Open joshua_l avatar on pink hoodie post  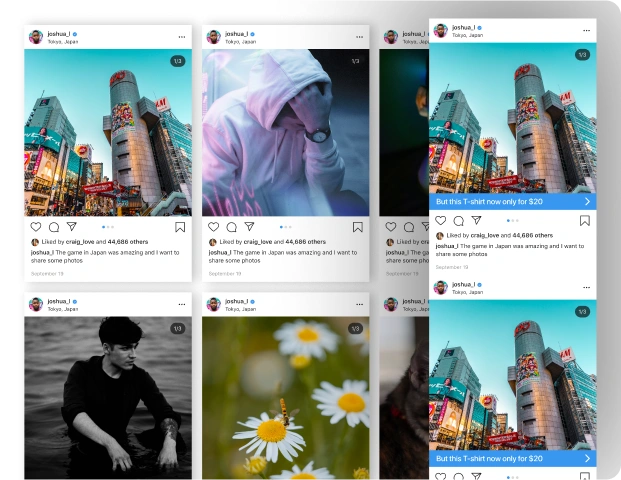pyautogui.click(x=214, y=37)
